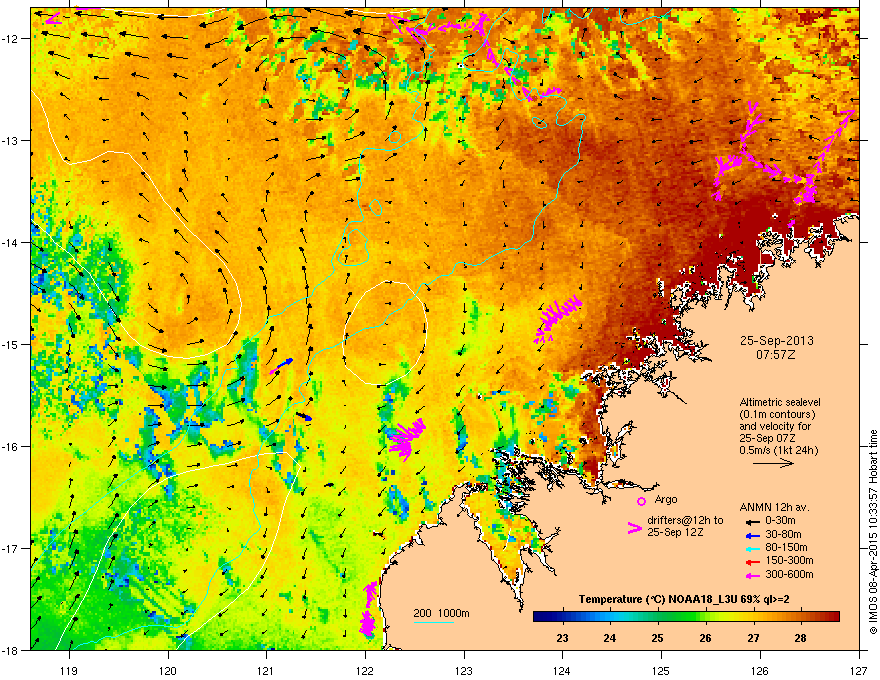Click the '0.5m/s (1kt 24h)' text

pos(778,450)
